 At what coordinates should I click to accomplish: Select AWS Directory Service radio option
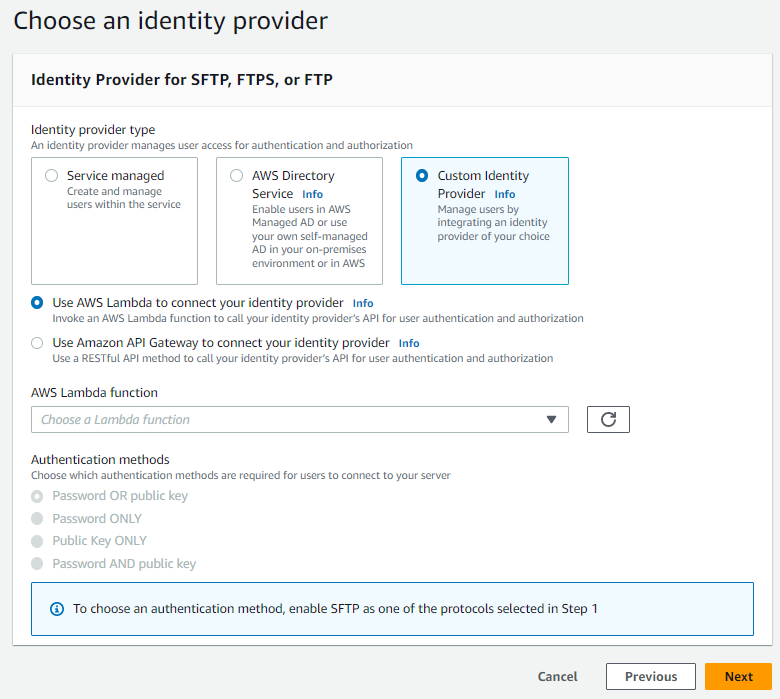tap(237, 176)
